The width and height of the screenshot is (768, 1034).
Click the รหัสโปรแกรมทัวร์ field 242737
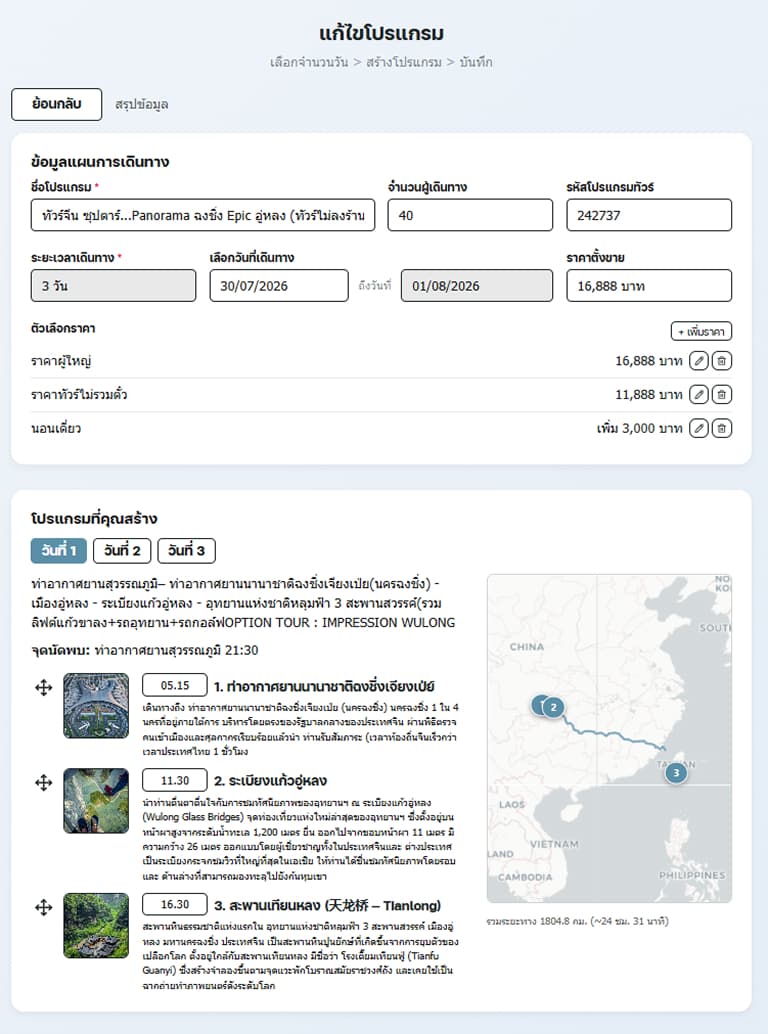click(649, 215)
